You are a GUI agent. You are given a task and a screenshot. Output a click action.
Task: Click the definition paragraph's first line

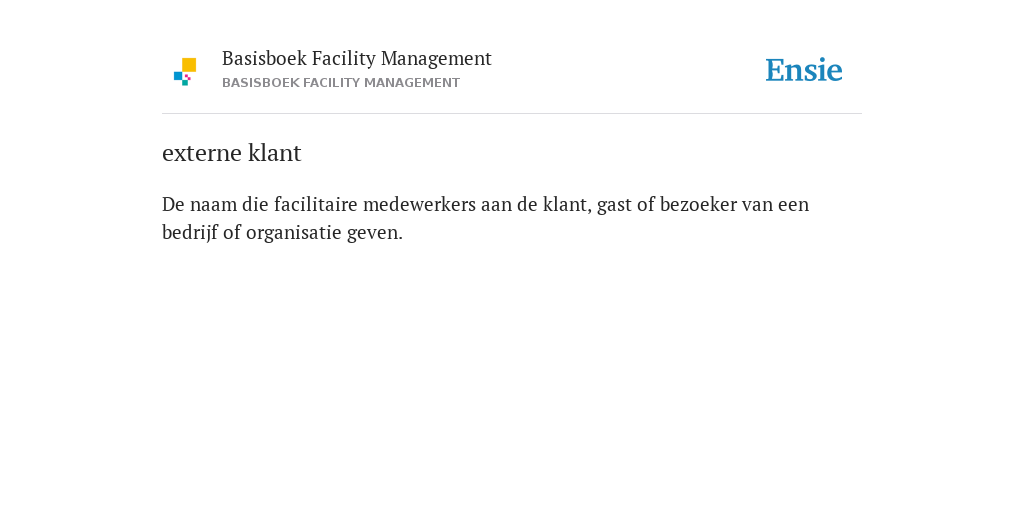point(485,205)
